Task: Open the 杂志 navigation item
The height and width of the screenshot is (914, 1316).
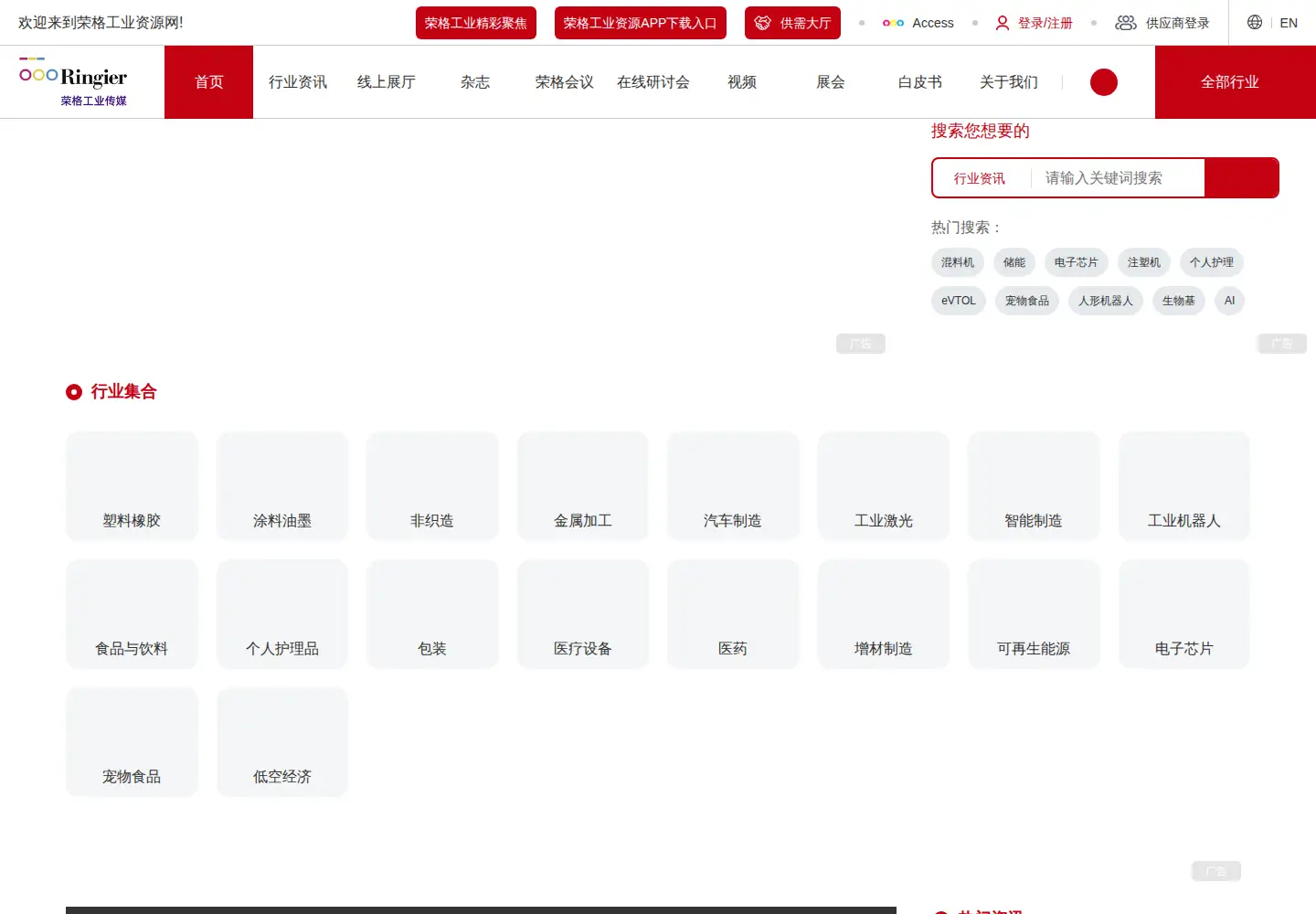Action: click(x=475, y=82)
